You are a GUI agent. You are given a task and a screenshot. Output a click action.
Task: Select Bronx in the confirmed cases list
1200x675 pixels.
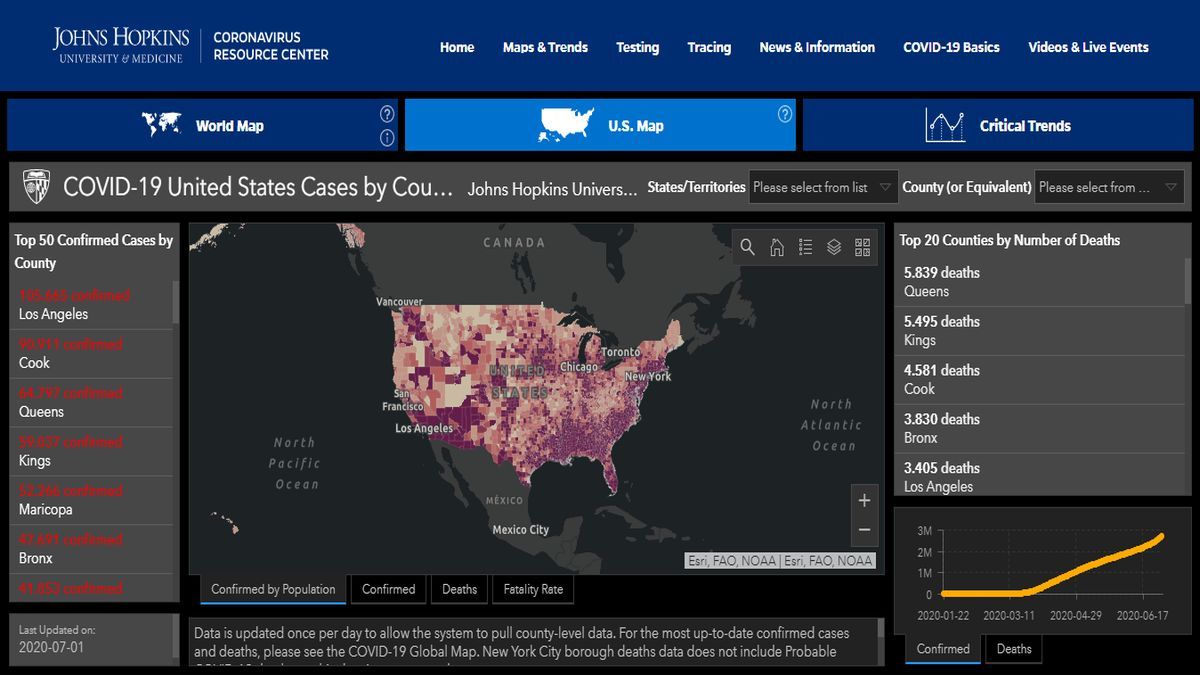tap(91, 549)
